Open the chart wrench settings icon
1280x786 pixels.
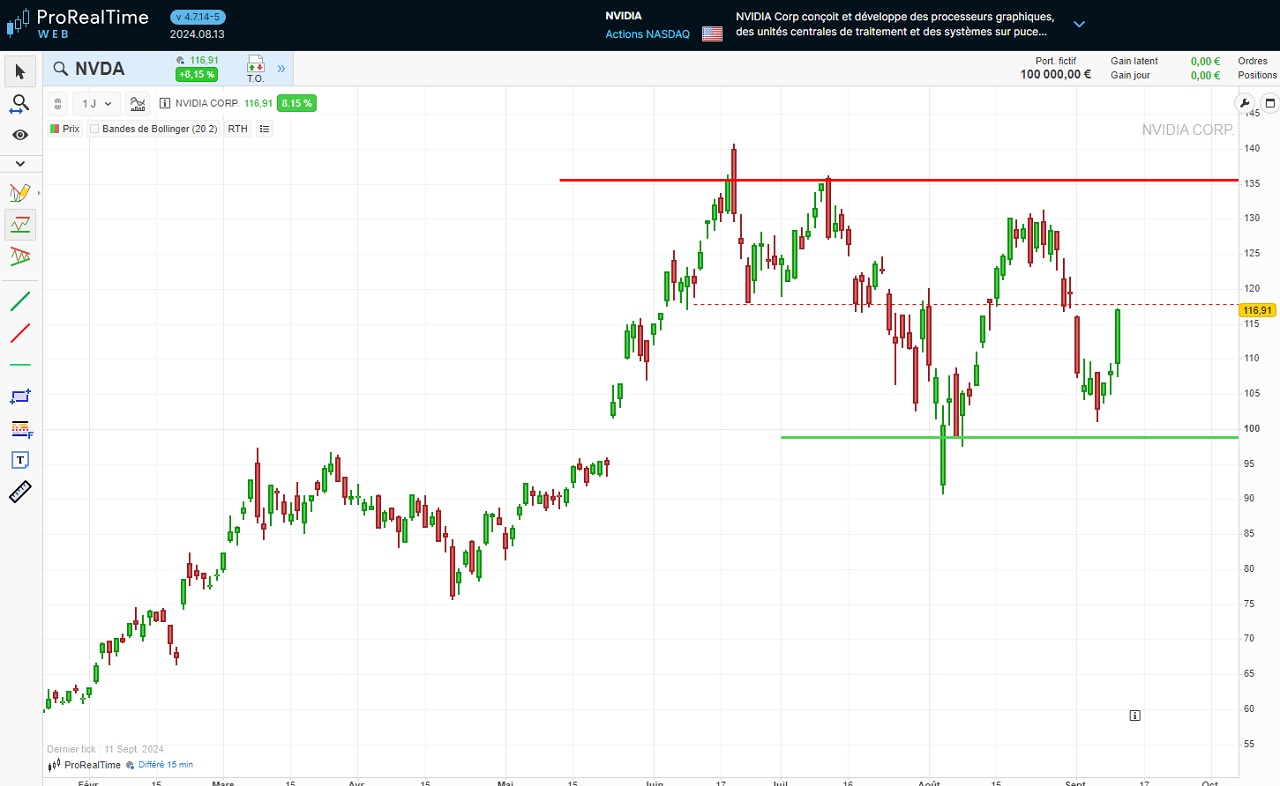click(1245, 102)
